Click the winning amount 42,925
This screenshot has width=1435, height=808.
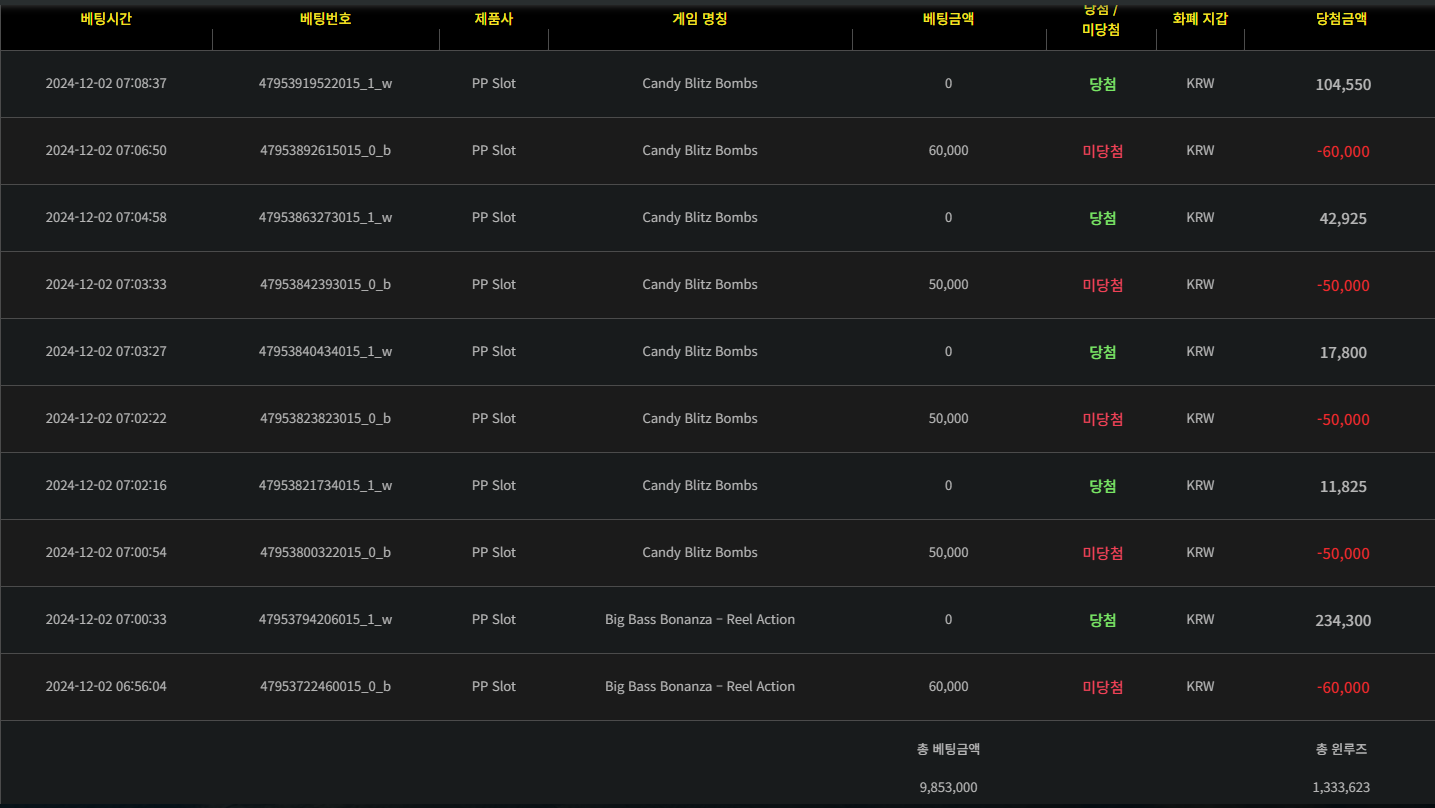pyautogui.click(x=1343, y=219)
